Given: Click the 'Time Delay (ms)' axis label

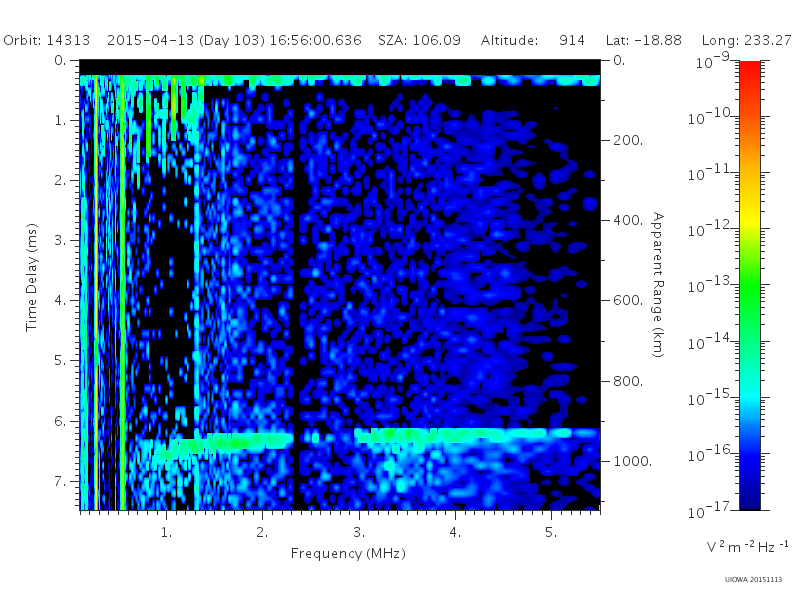Looking at the screenshot, I should click(32, 277).
